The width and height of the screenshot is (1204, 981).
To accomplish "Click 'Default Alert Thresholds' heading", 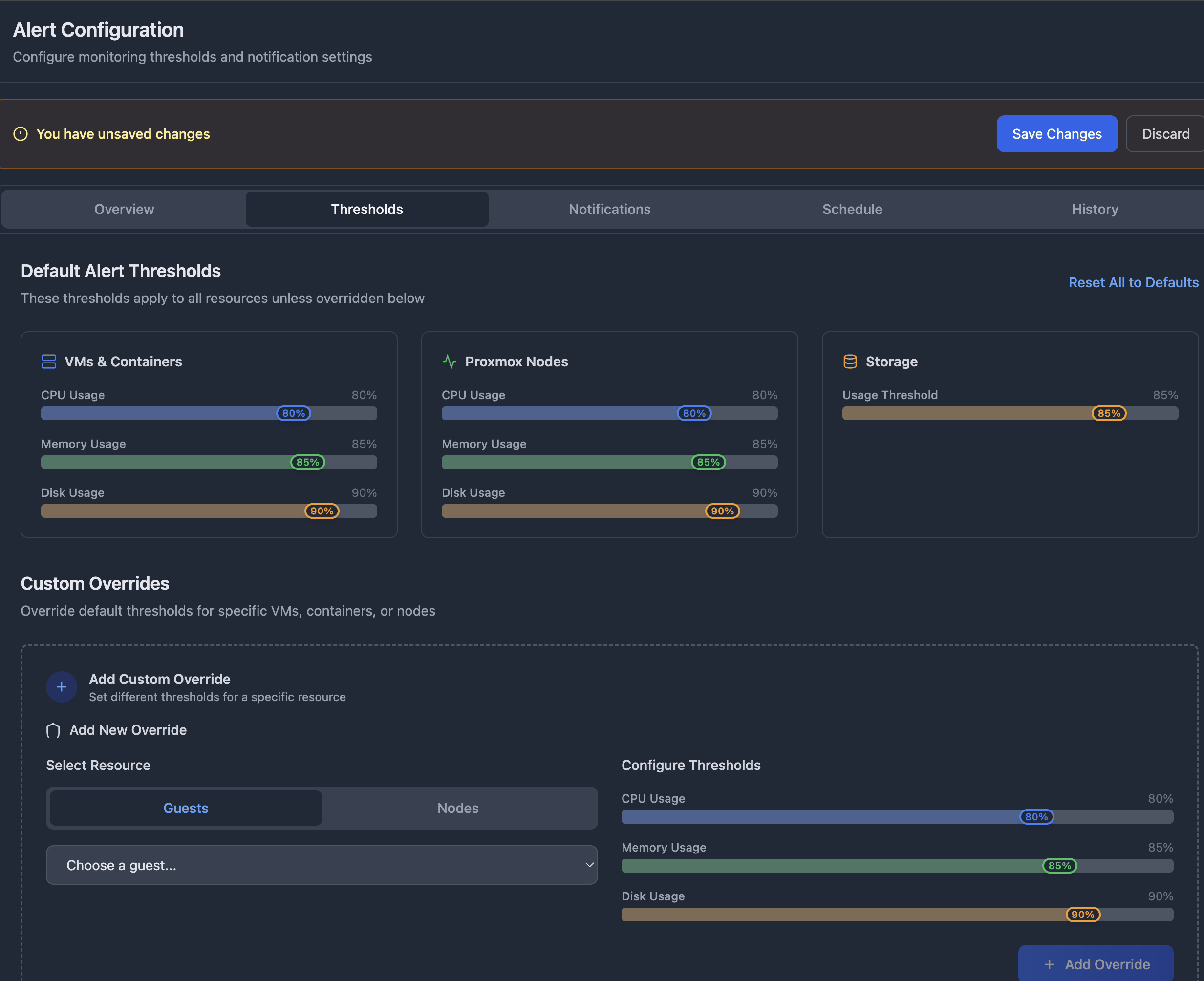I will pyautogui.click(x=120, y=271).
